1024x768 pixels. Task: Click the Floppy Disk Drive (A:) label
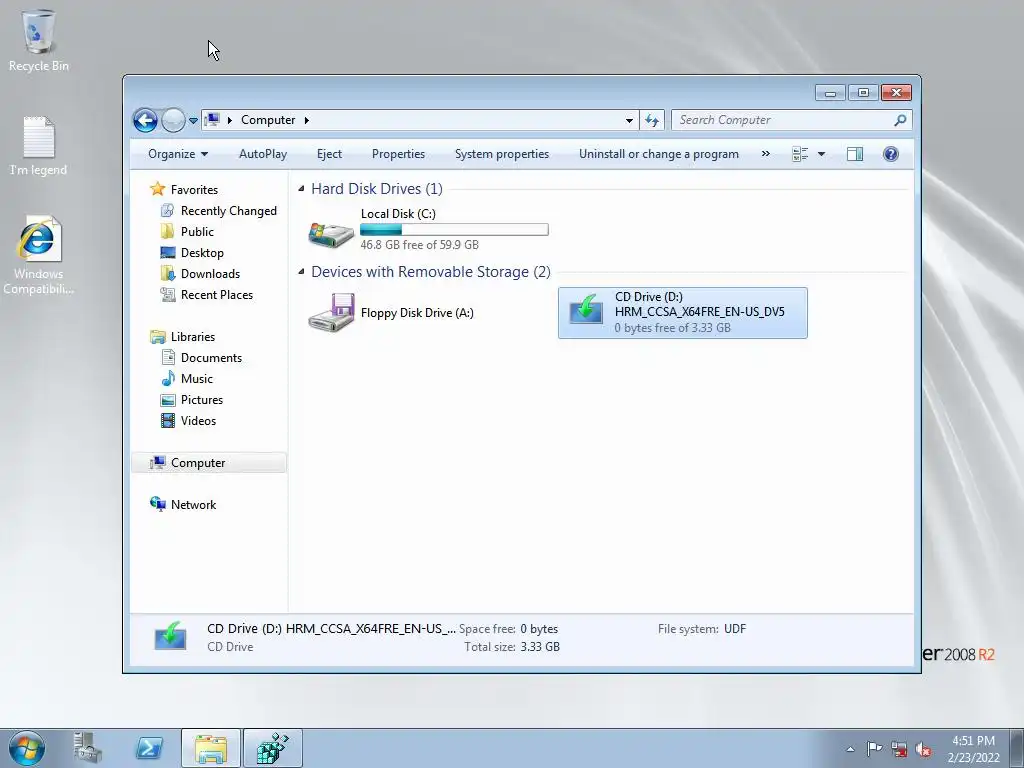click(417, 313)
